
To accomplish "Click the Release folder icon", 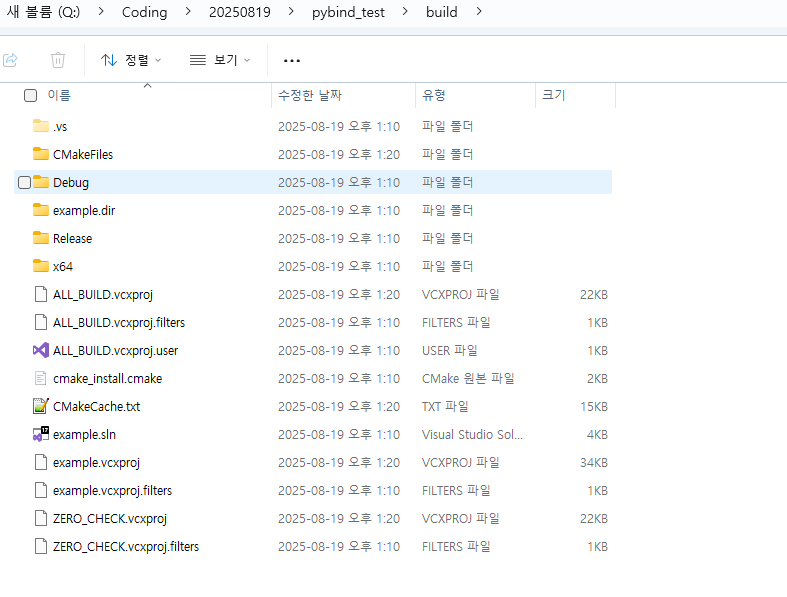I will [41, 237].
